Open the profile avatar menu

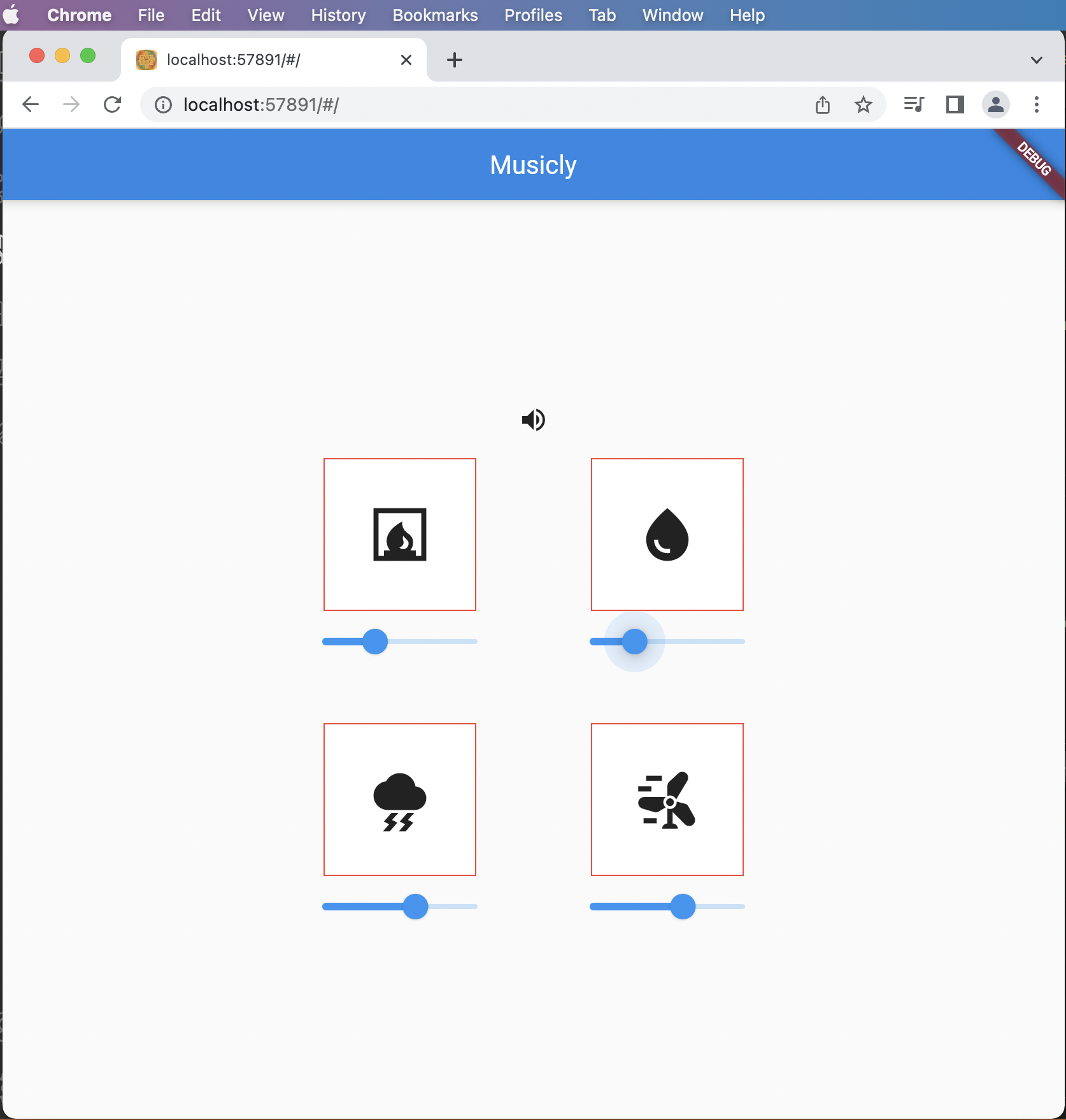click(x=996, y=104)
